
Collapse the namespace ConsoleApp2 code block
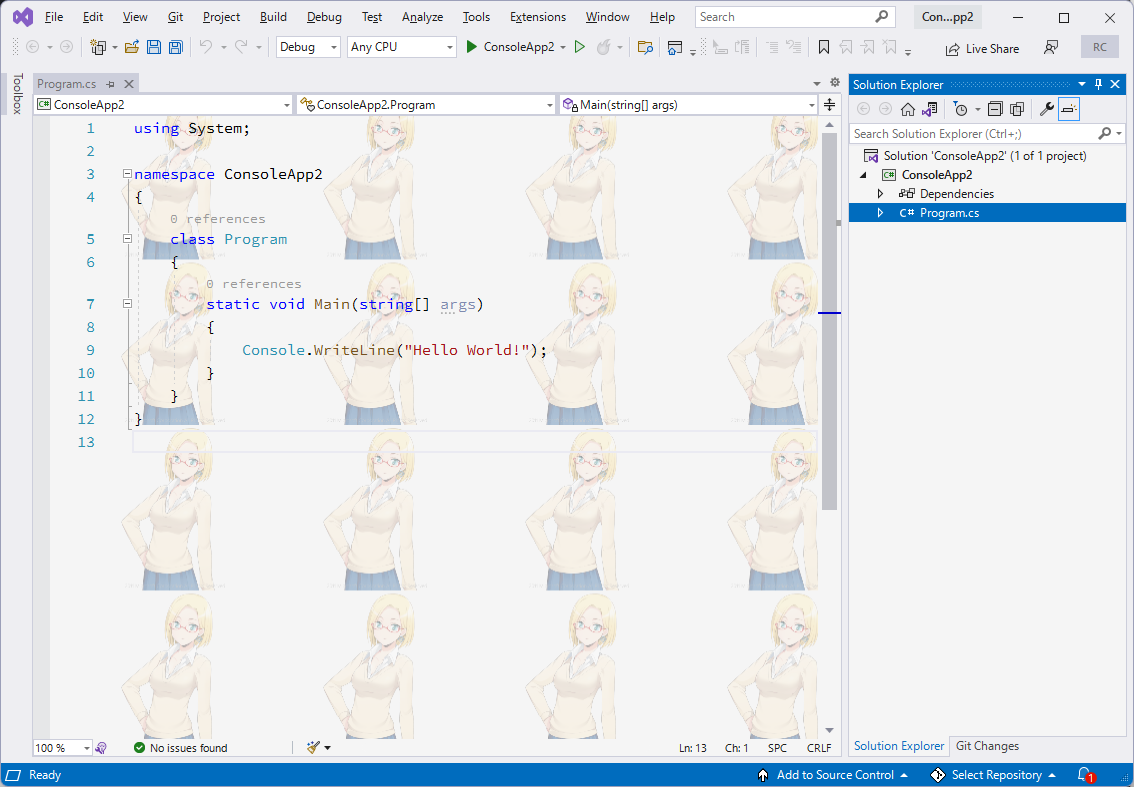click(x=127, y=174)
